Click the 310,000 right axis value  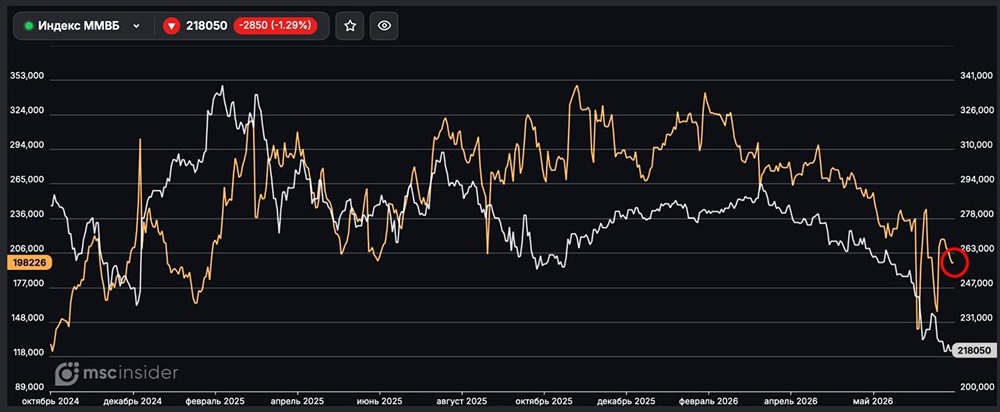(x=977, y=145)
